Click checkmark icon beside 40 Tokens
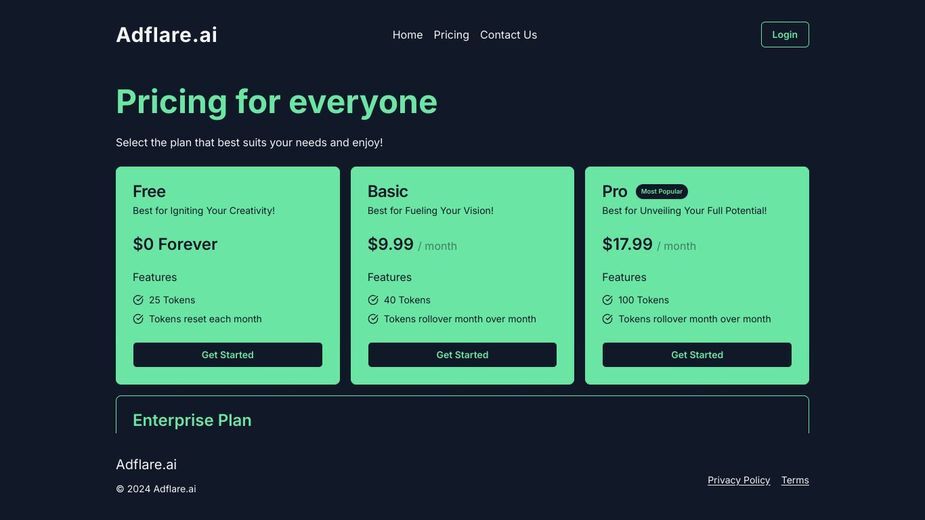 point(373,300)
